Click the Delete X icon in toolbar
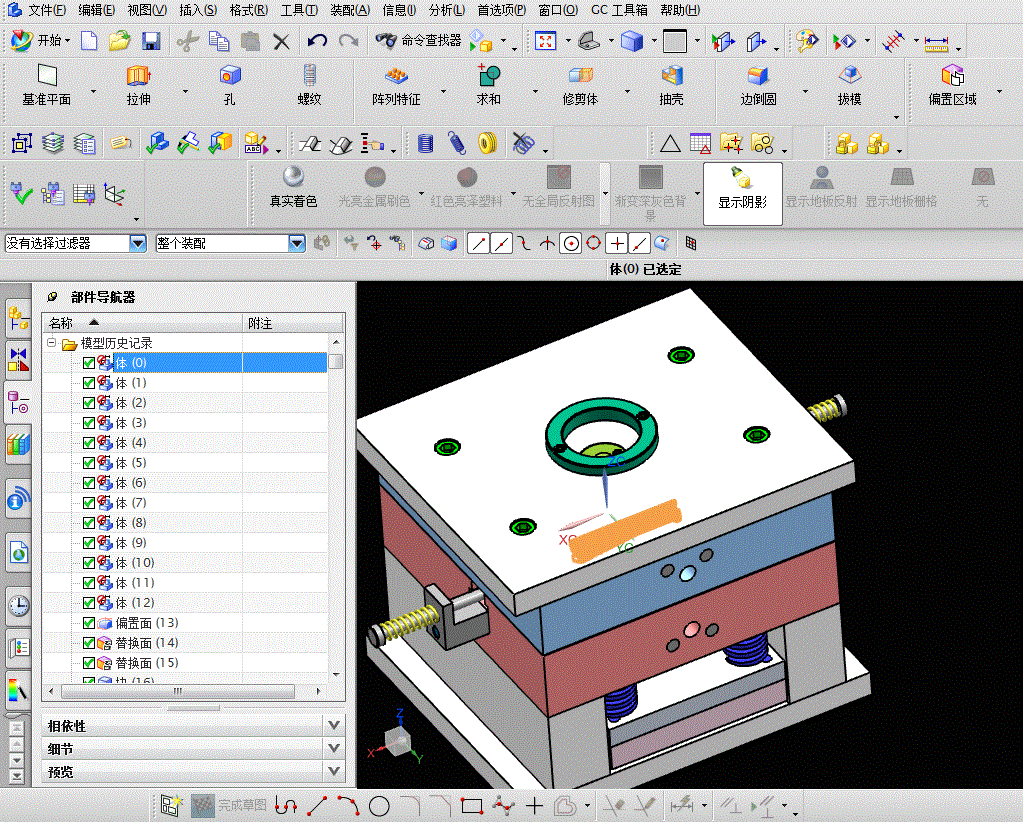1023x822 pixels. (281, 42)
